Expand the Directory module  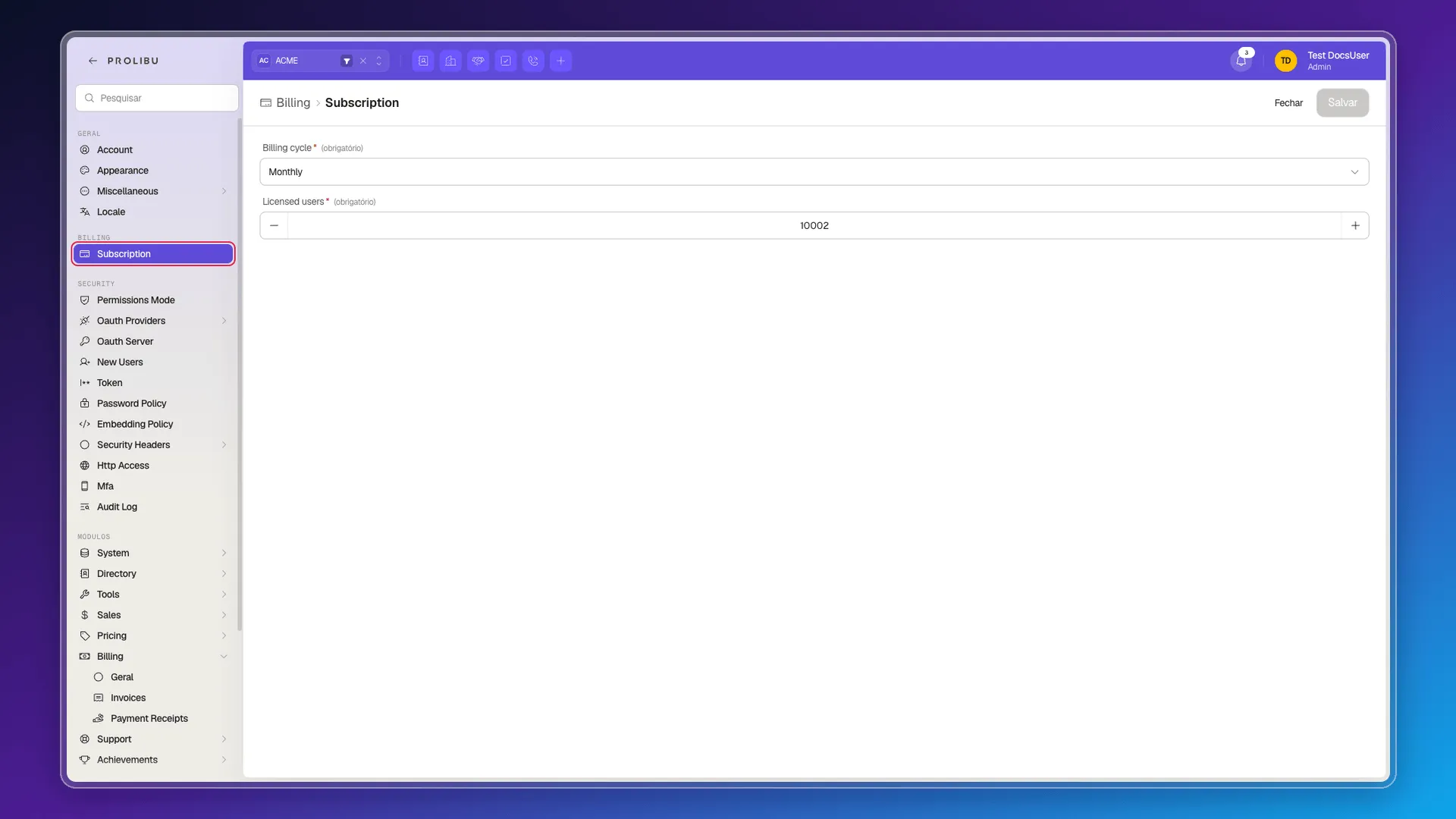(x=153, y=574)
